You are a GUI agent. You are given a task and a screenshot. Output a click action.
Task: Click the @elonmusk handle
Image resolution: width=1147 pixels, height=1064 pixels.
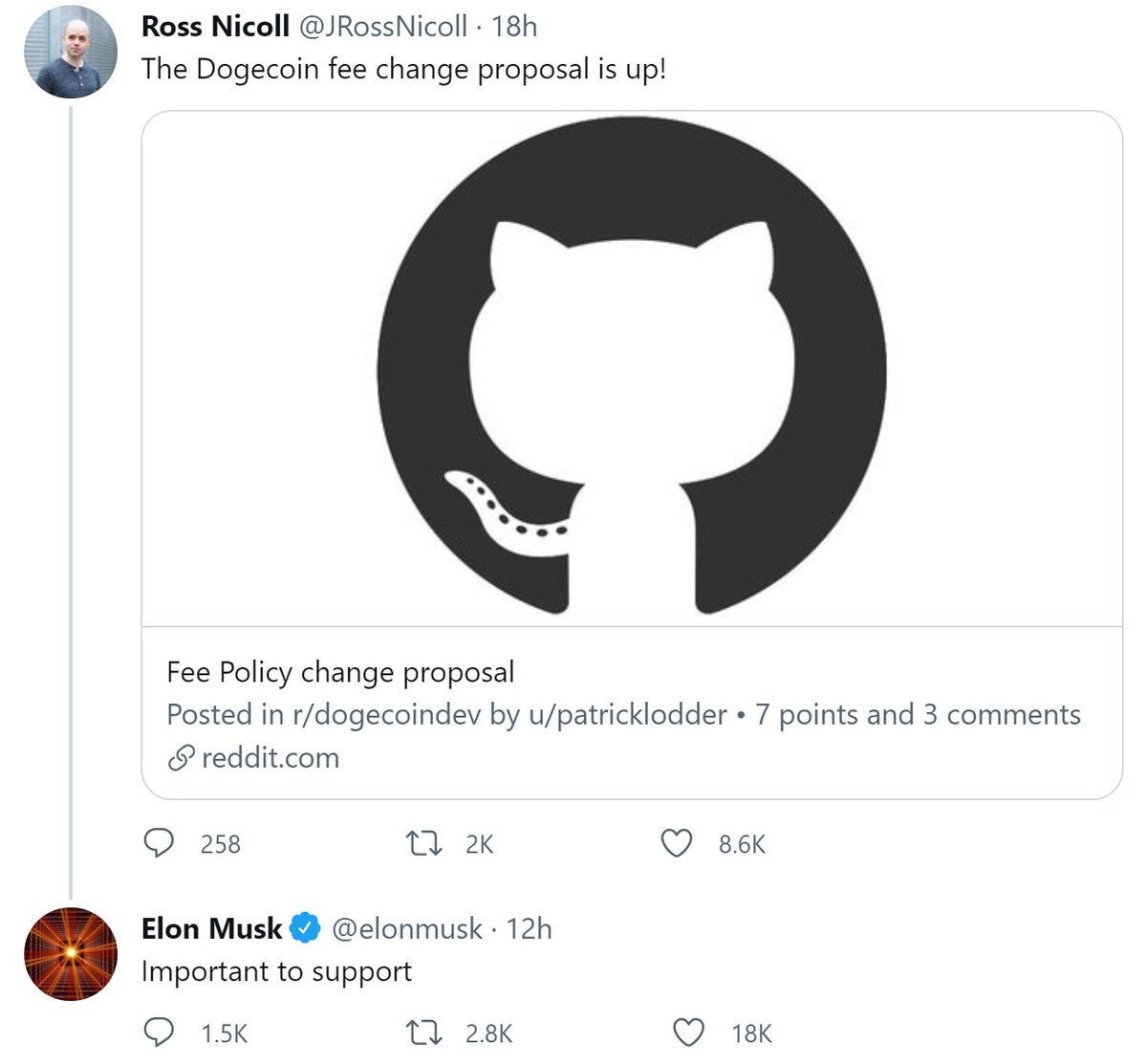[406, 927]
